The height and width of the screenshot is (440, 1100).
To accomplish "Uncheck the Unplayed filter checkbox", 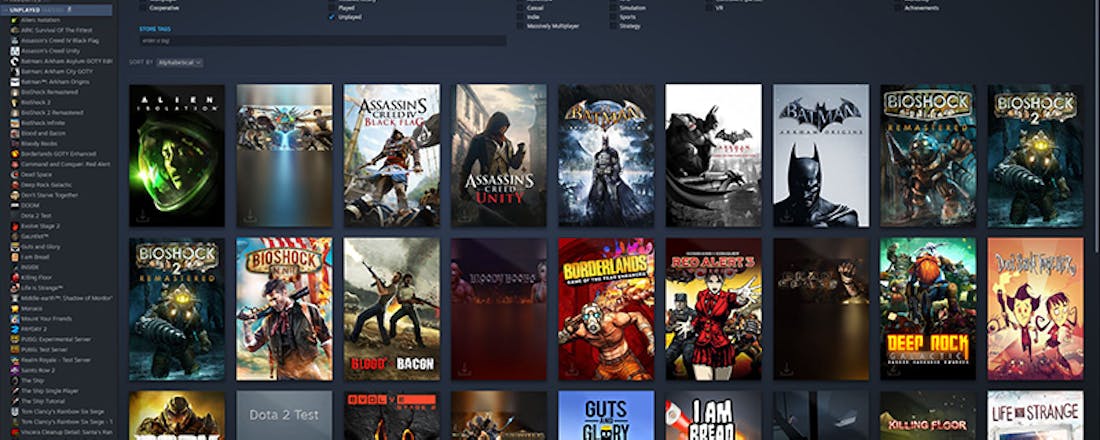I will coord(332,16).
